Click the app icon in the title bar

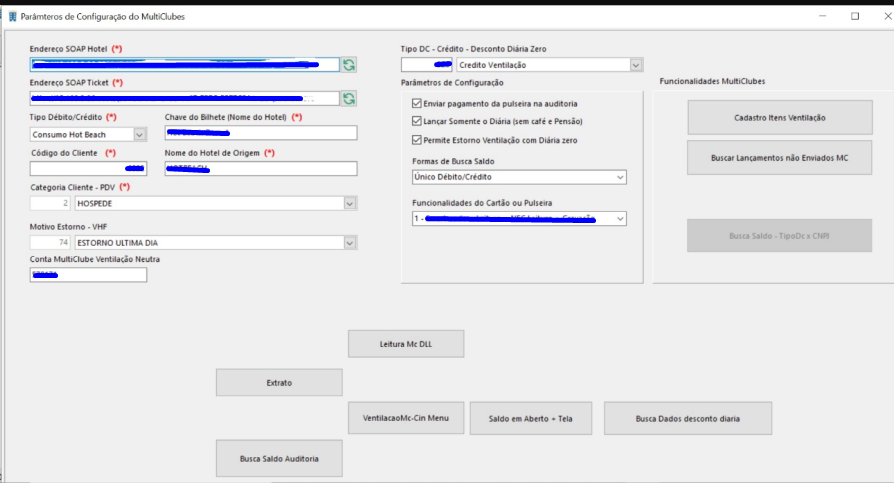coord(13,17)
